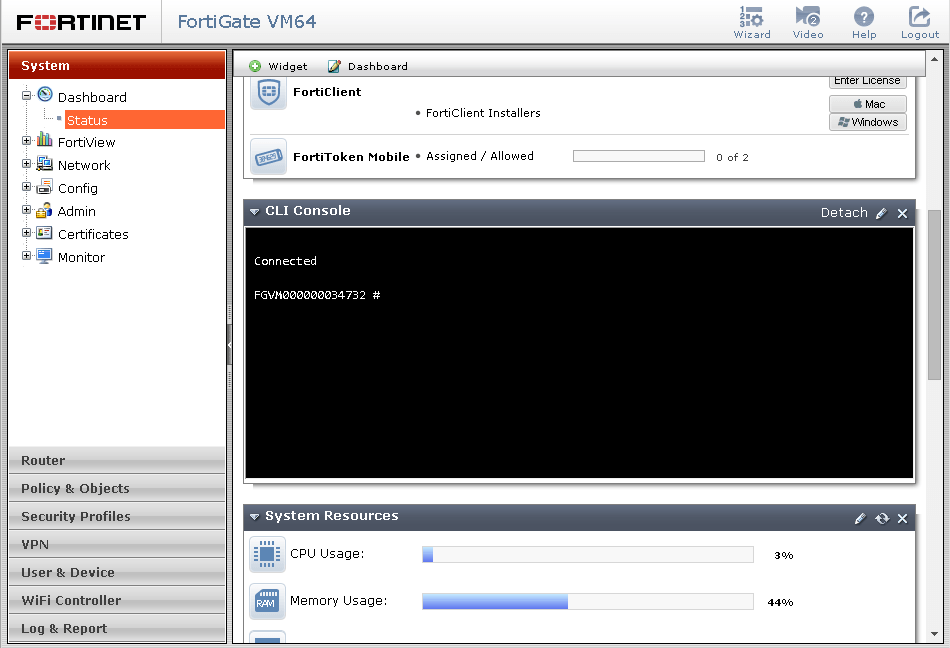950x648 pixels.
Task: Download the Windows FortiClient installer
Action: (x=867, y=121)
